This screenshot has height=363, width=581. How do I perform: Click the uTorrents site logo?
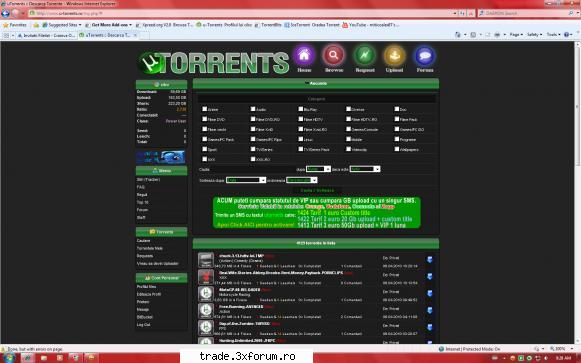coord(213,62)
